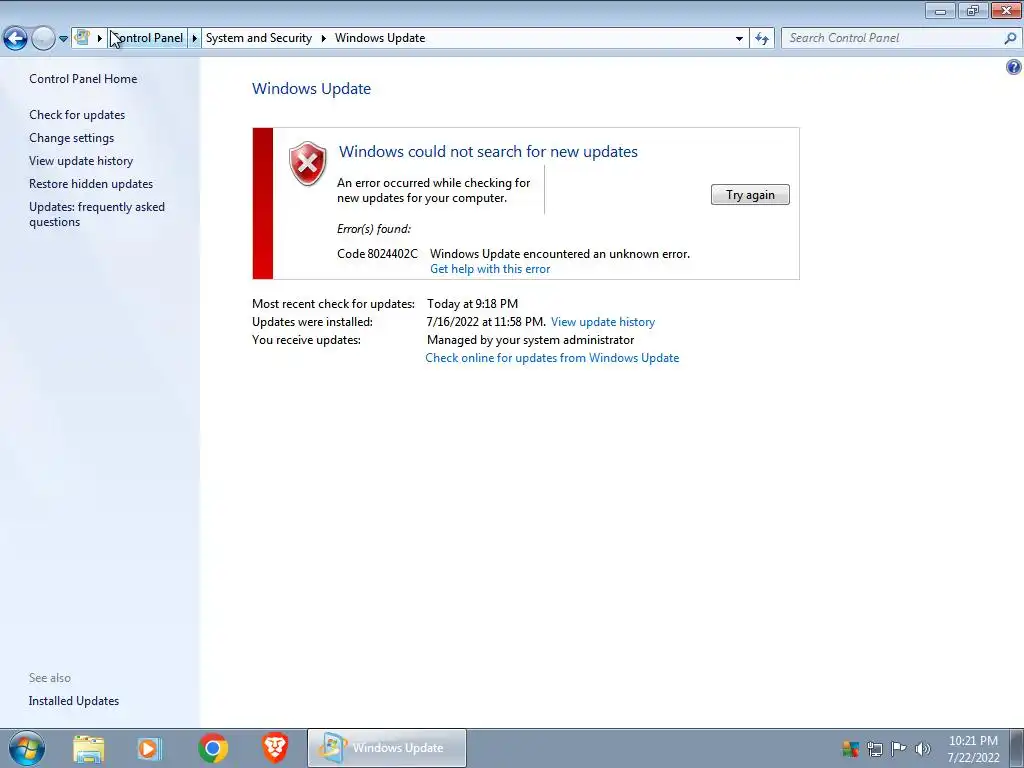
Task: Click the volume speaker tray icon
Action: click(923, 748)
